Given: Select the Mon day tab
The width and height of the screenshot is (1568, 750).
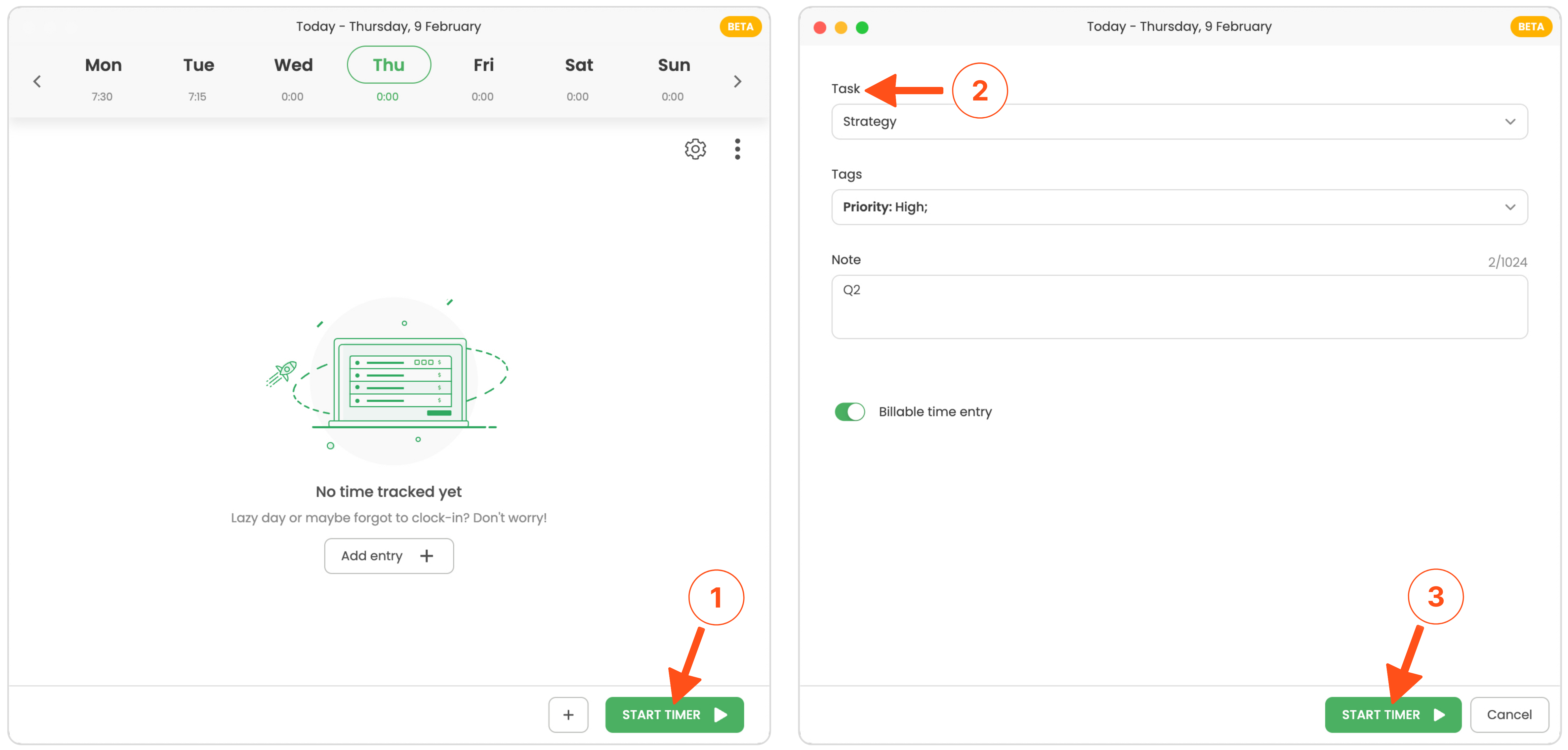Looking at the screenshot, I should 103,65.
